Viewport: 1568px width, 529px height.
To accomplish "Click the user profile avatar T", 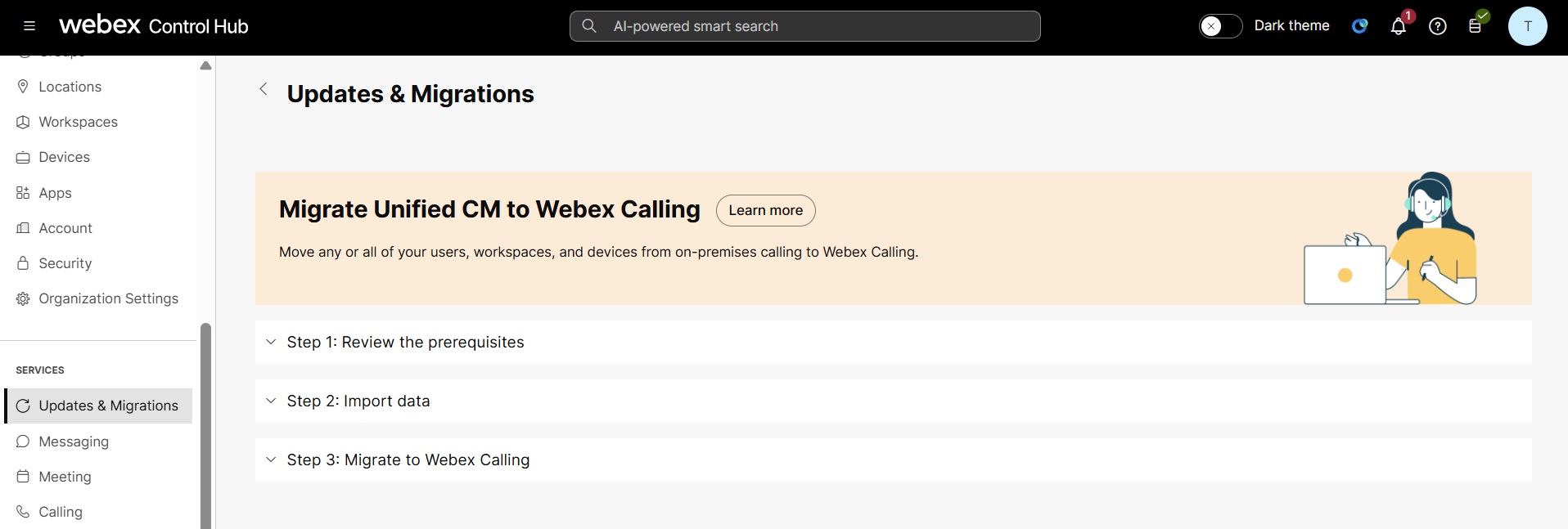I will click(1527, 26).
